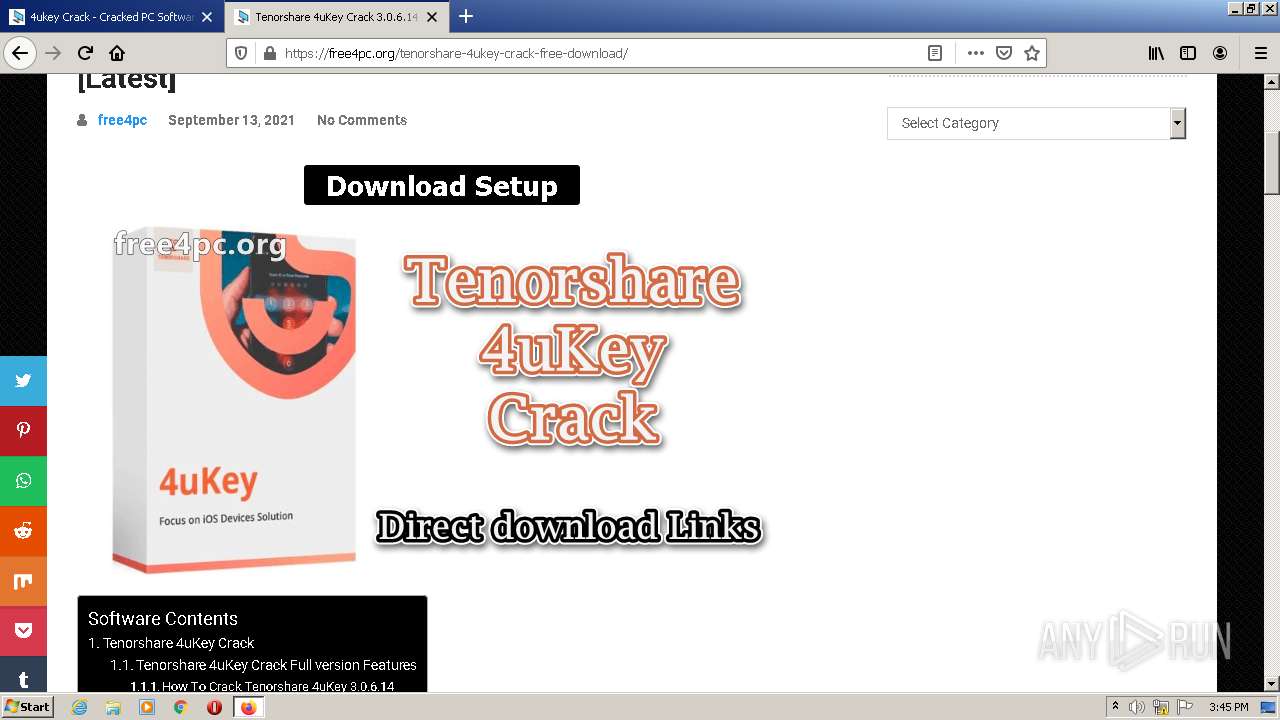Click the September 13, 2021 date

tap(231, 120)
